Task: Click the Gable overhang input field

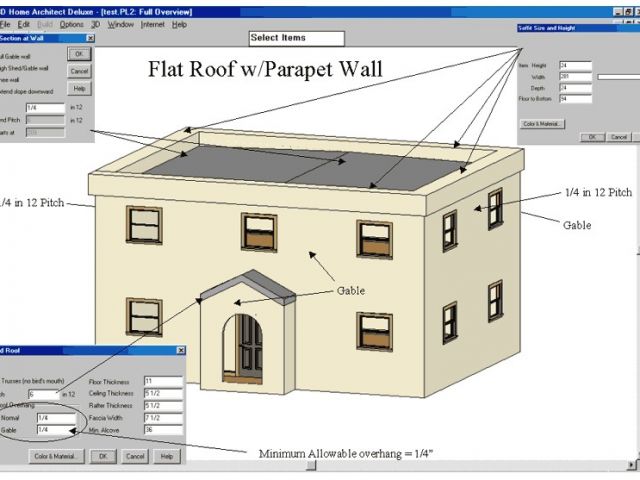Action: (x=55, y=430)
